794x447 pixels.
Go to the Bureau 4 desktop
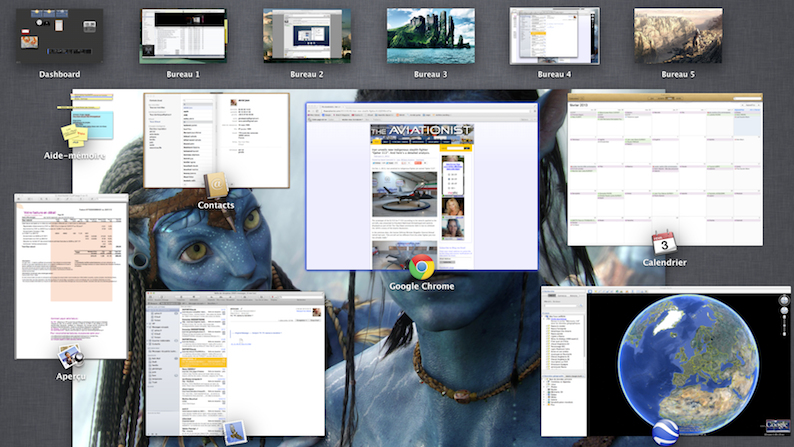coord(554,35)
